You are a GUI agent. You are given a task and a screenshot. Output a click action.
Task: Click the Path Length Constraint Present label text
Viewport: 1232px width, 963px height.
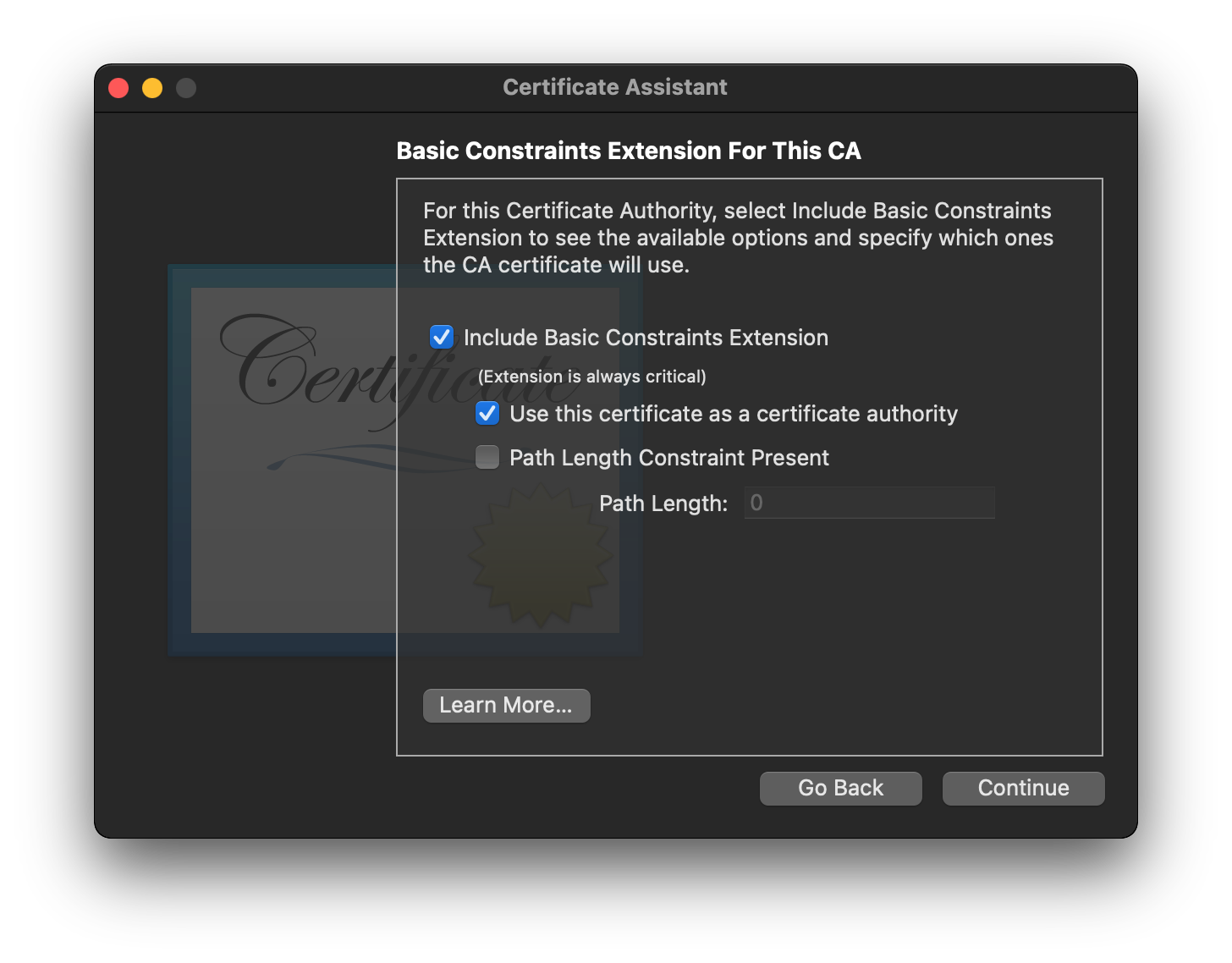668,458
